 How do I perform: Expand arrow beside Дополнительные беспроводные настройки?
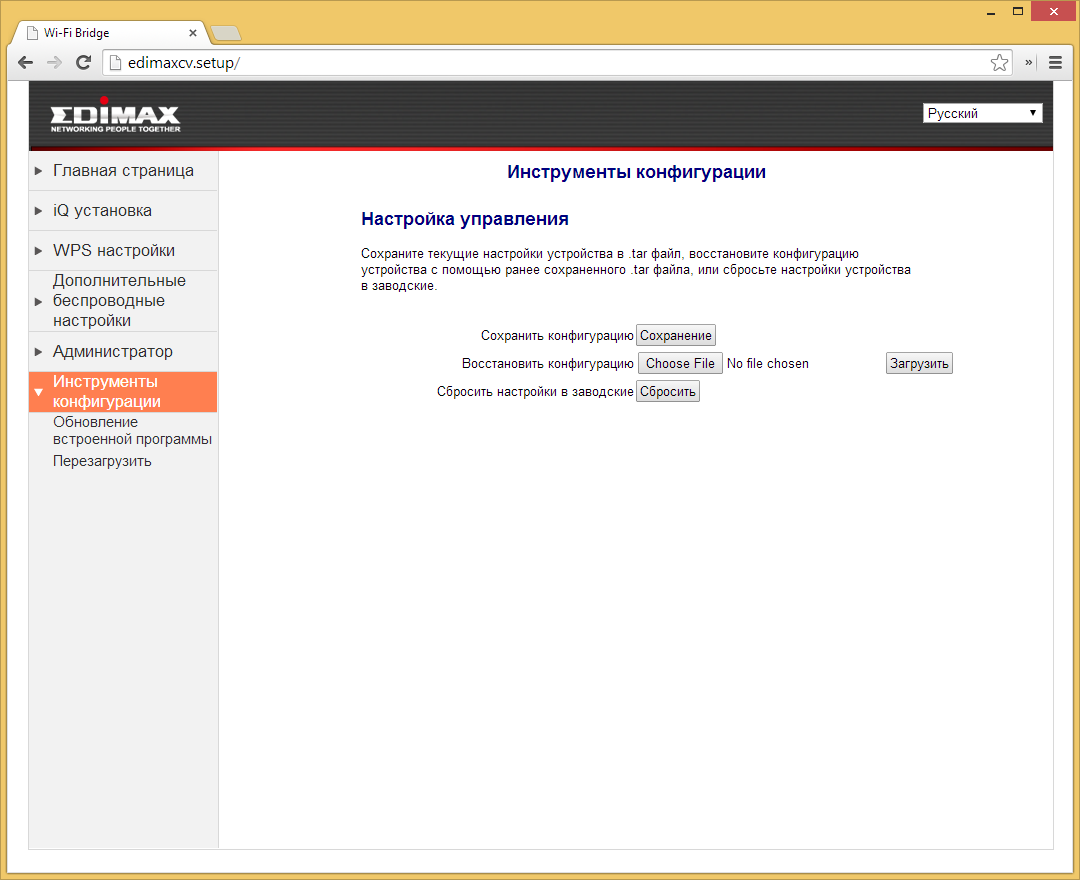pyautogui.click(x=39, y=301)
